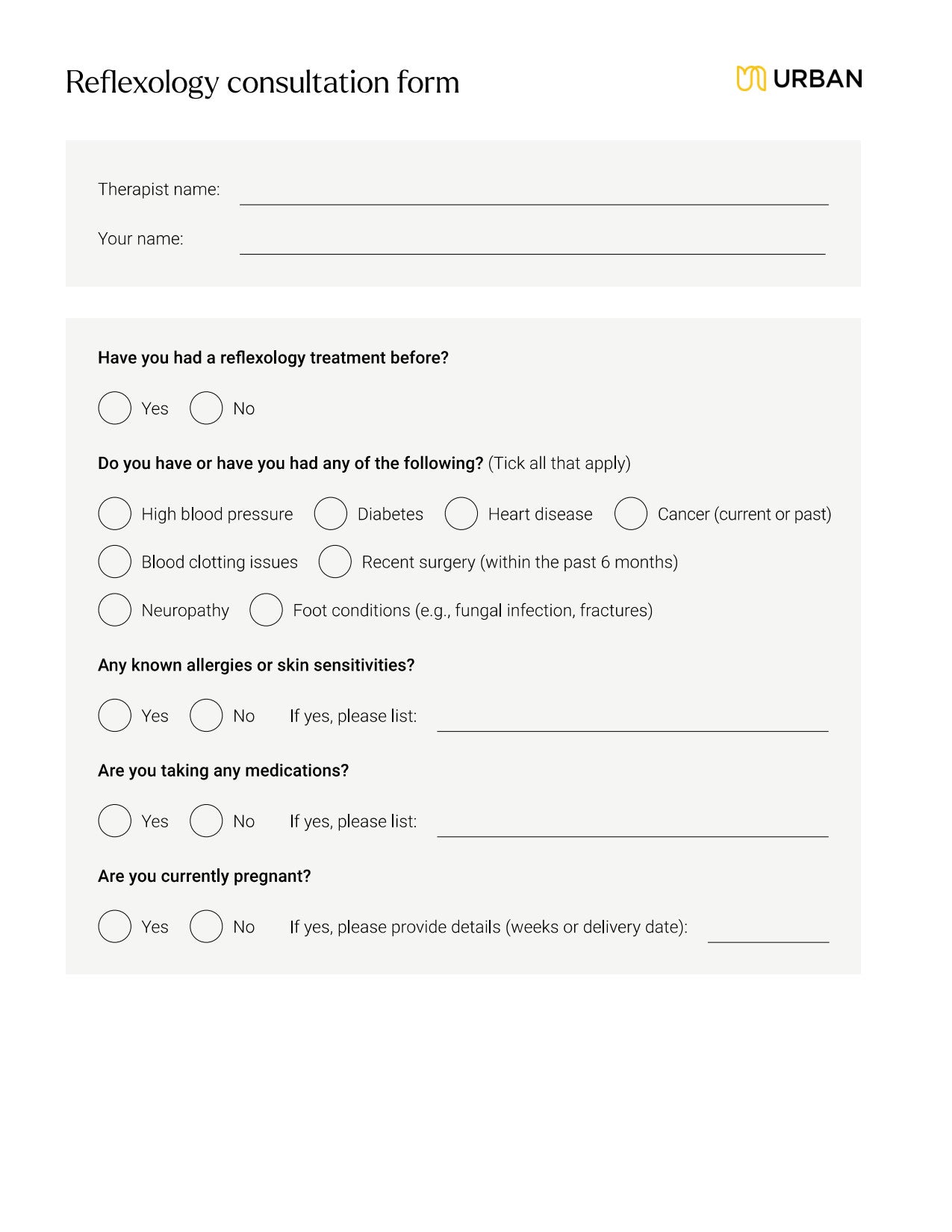The width and height of the screenshot is (952, 1232).
Task: Tick the Neuropathy circle
Action: click(x=115, y=610)
